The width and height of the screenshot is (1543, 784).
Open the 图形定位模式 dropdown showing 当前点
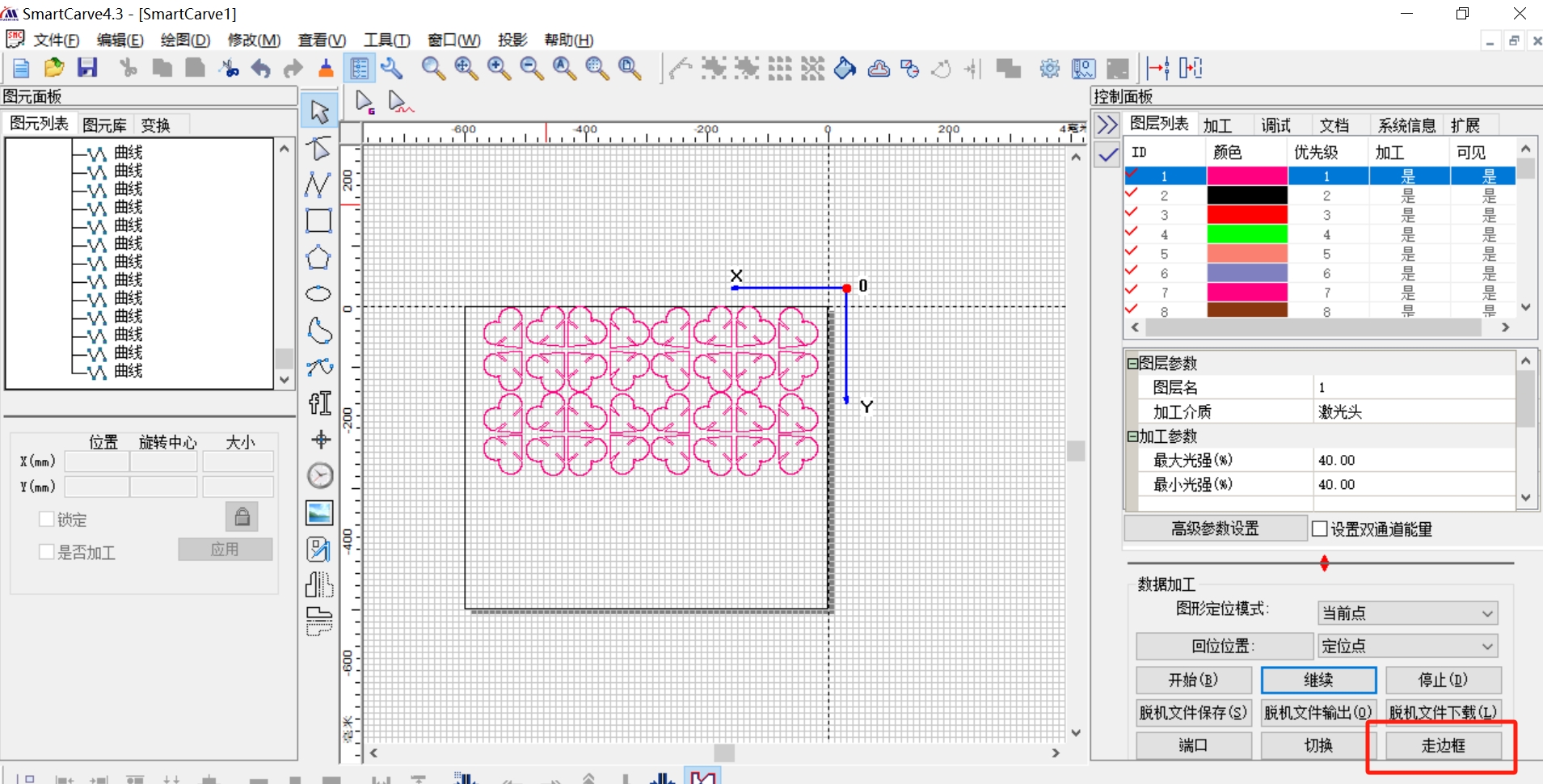point(1407,613)
